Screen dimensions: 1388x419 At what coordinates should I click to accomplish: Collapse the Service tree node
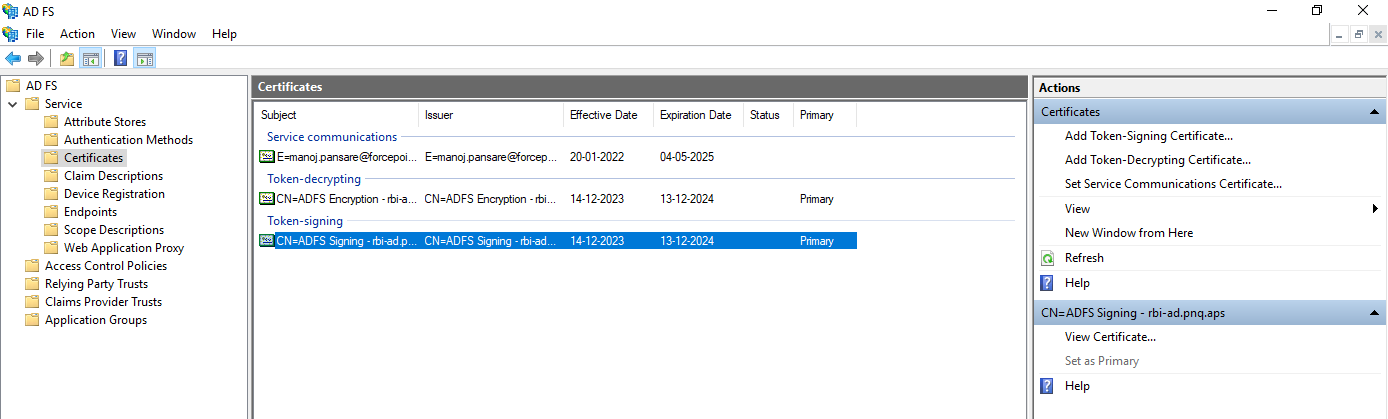coord(12,104)
